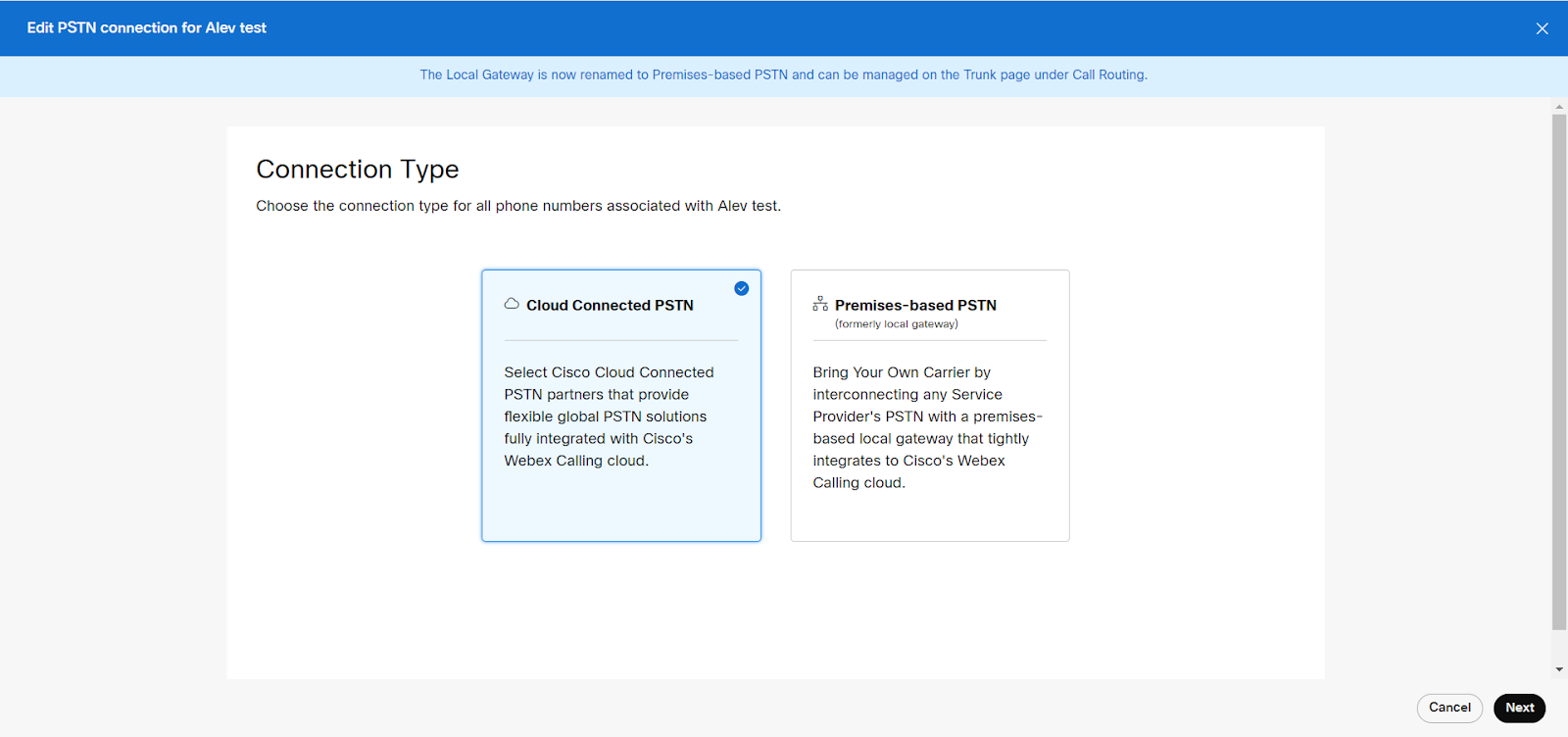This screenshot has width=1568, height=737.
Task: Click the 'Choose the connection type' instruction text
Action: tap(518, 206)
